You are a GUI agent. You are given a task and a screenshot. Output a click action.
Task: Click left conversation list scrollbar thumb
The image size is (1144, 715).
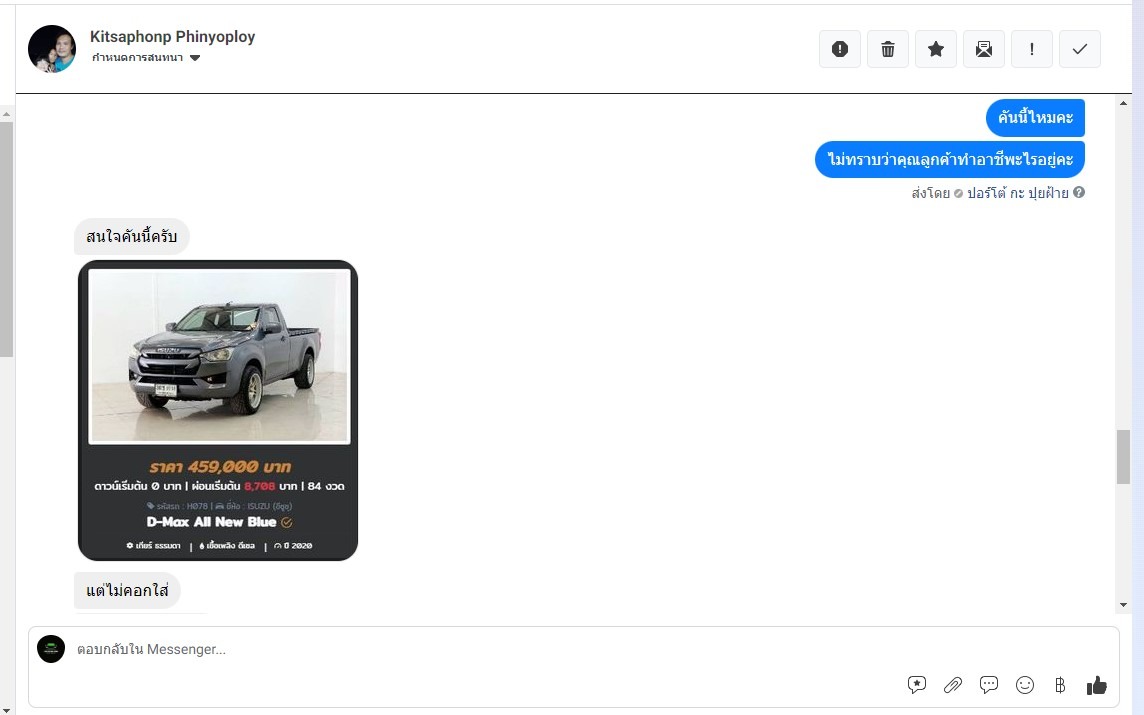(7, 239)
